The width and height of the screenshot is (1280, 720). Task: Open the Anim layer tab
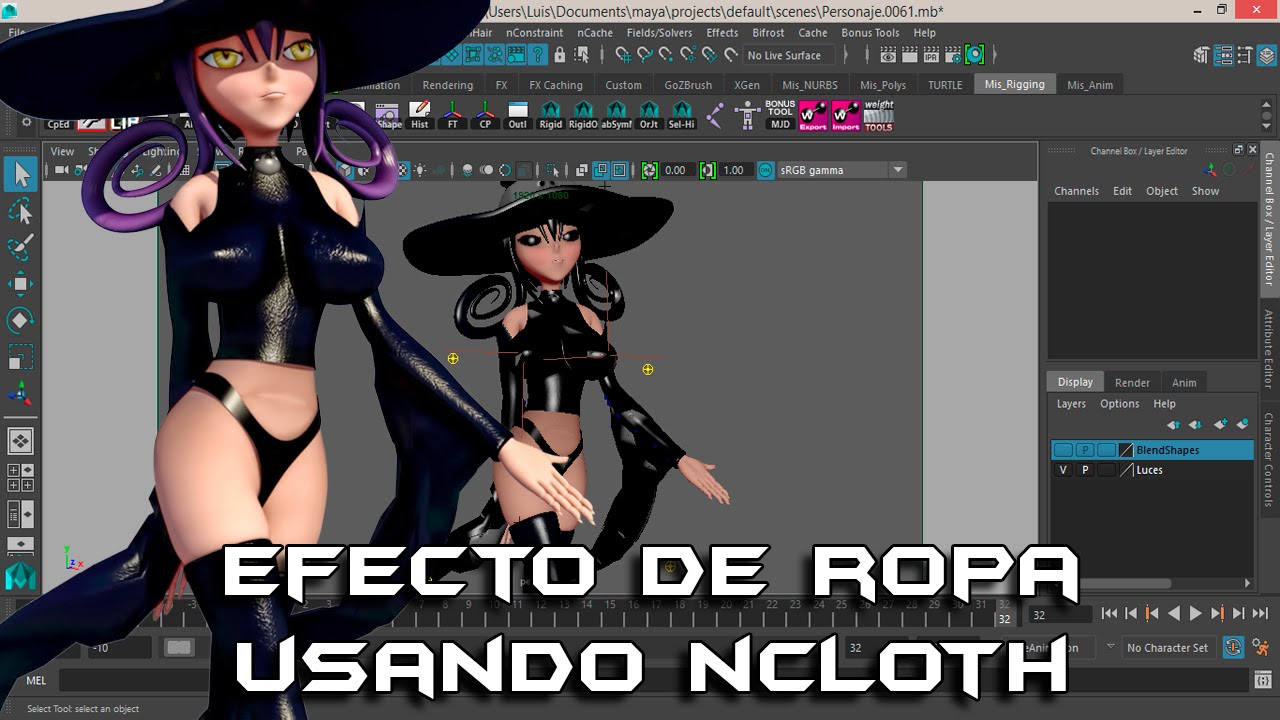click(1184, 382)
